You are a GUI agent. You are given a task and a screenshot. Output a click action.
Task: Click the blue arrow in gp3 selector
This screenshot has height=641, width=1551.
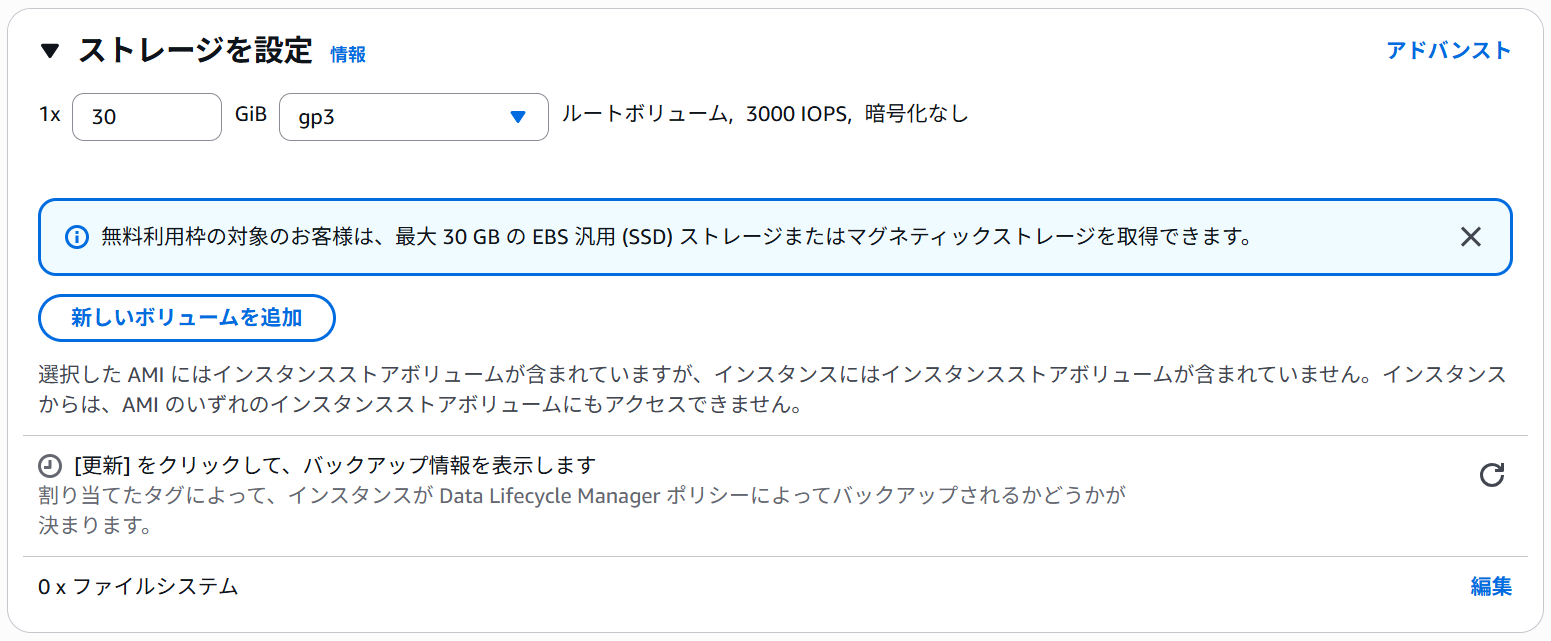[x=517, y=117]
